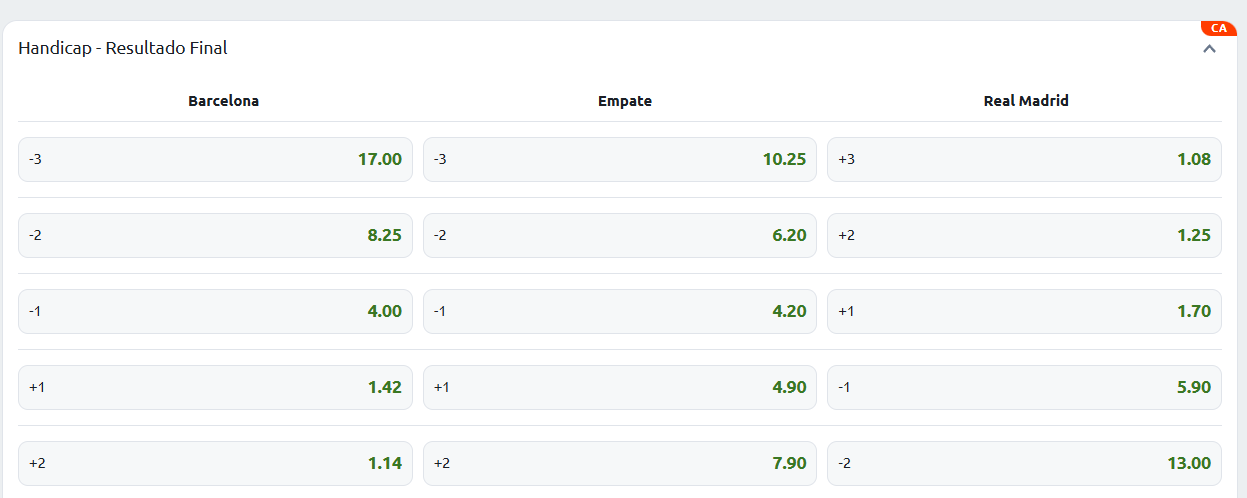This screenshot has width=1247, height=498.
Task: Click the Empate column header
Action: (625, 101)
